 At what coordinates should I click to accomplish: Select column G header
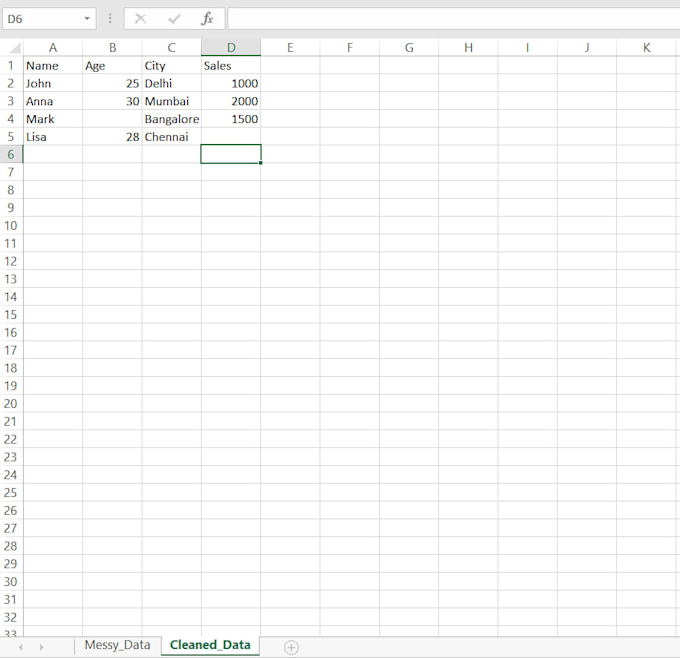[409, 47]
